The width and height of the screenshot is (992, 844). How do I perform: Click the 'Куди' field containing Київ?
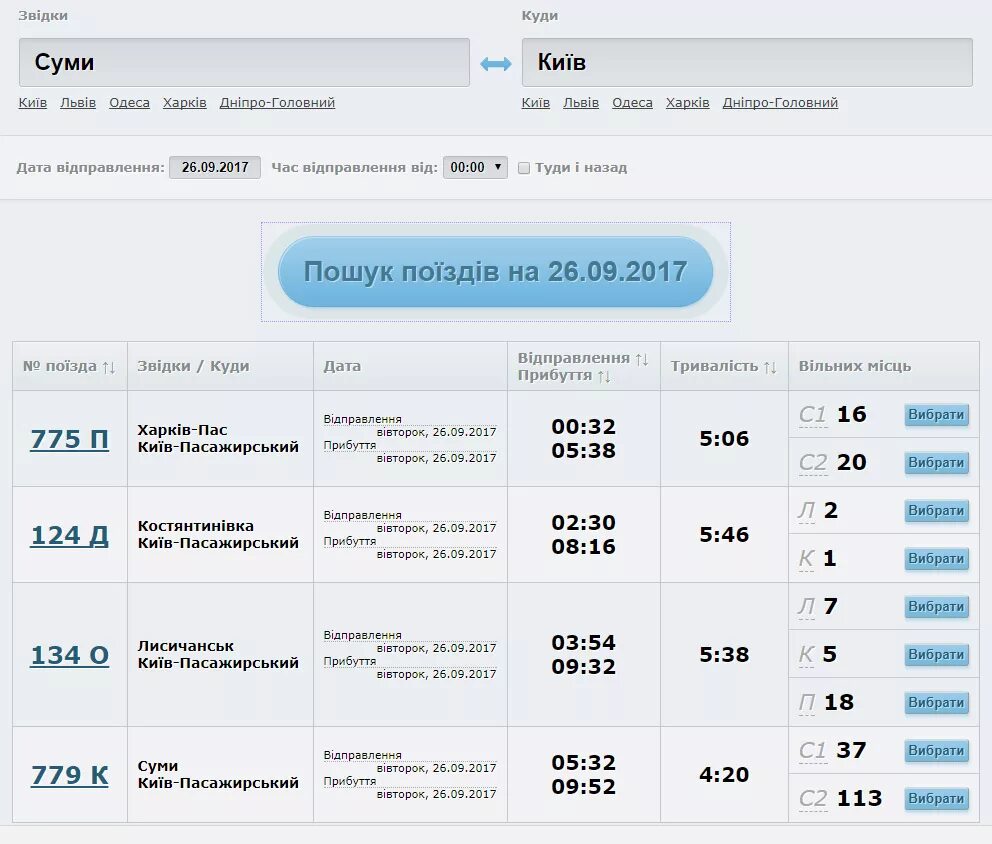pos(747,62)
